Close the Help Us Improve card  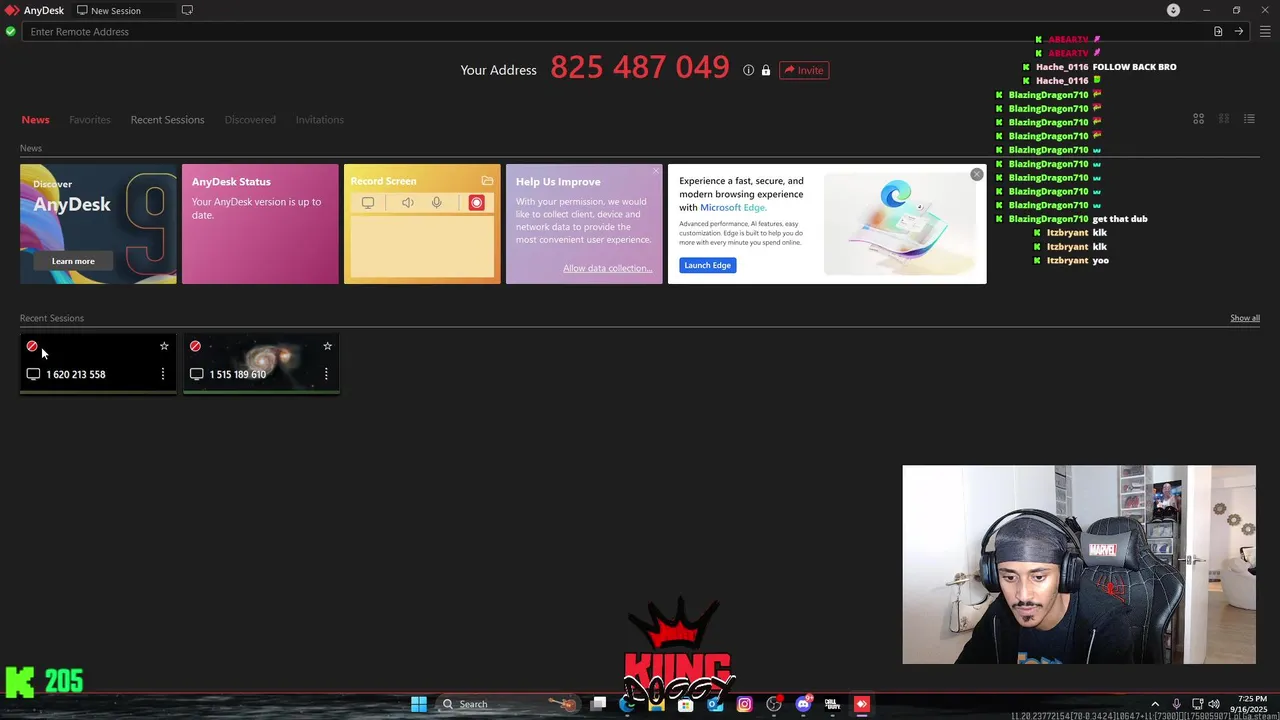tap(656, 170)
